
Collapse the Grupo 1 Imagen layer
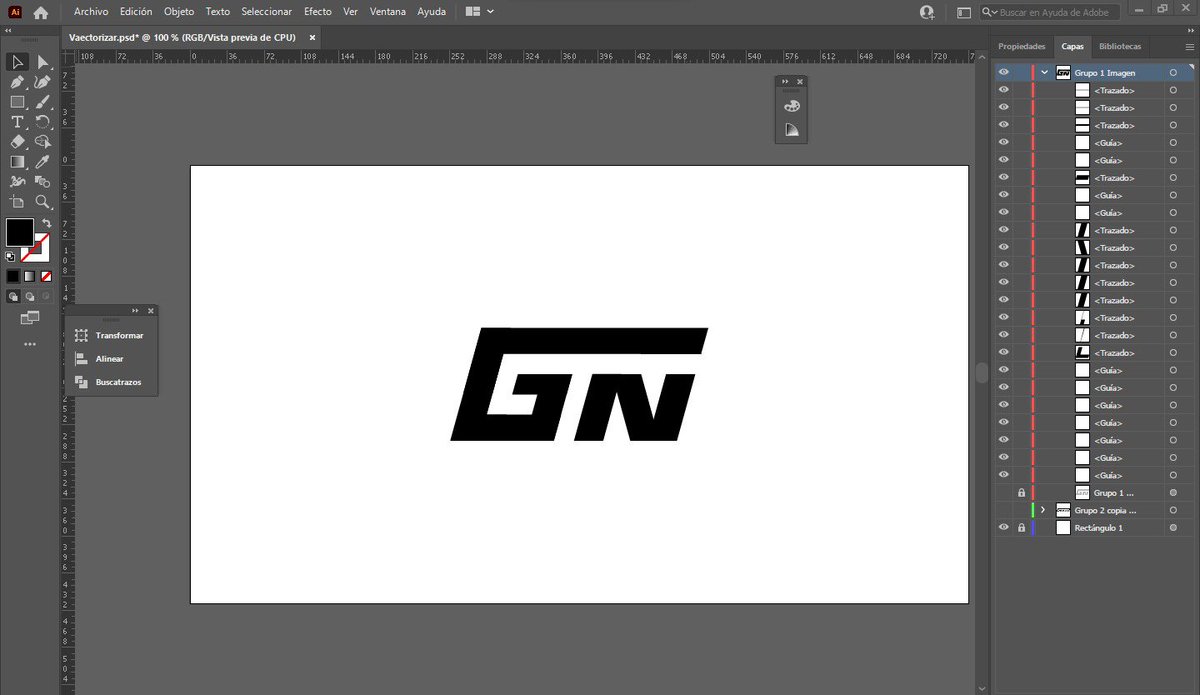[1044, 73]
